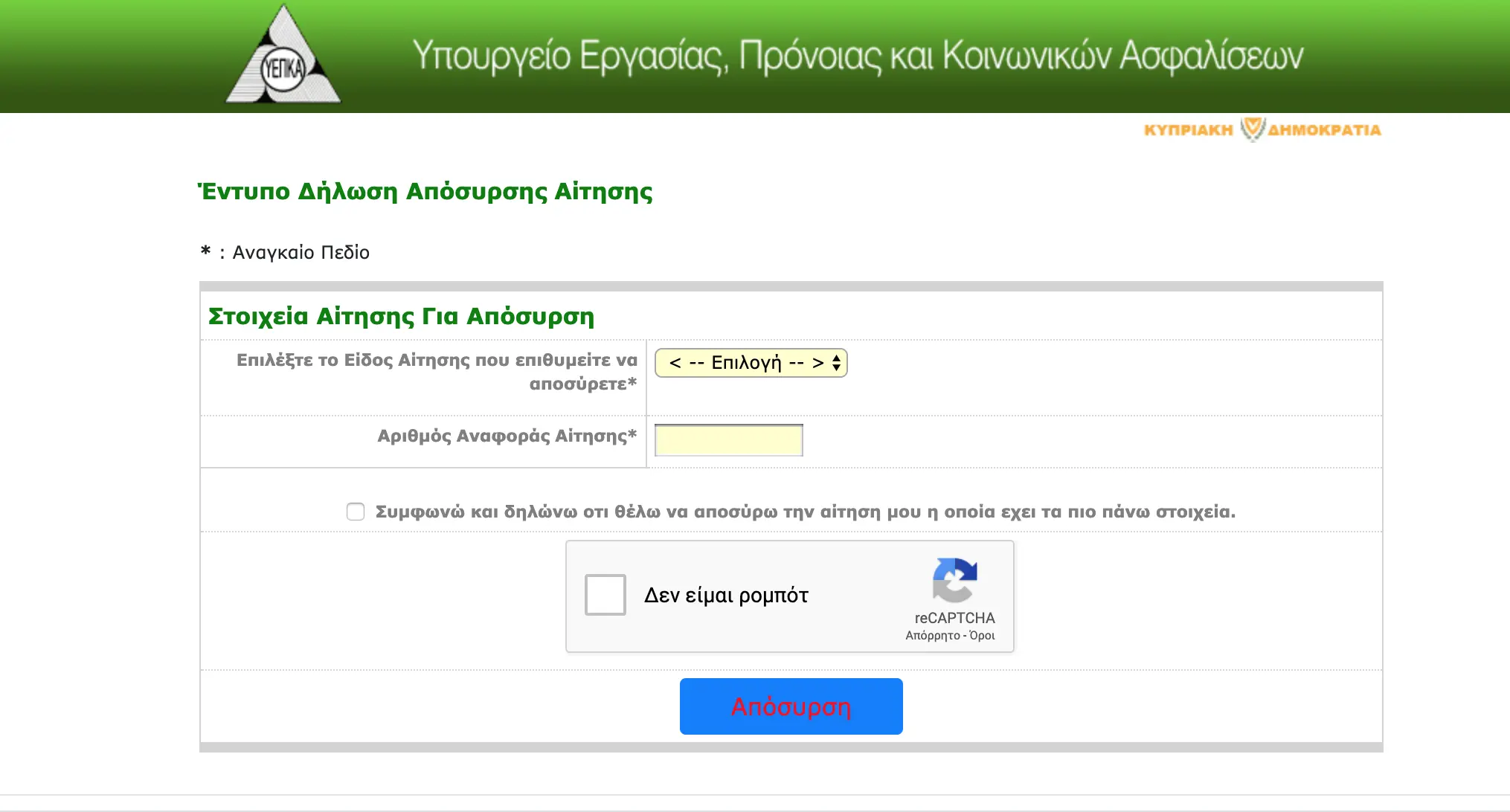Viewport: 1510px width, 812px height.
Task: Open the Όροι terms link
Action: tap(983, 637)
